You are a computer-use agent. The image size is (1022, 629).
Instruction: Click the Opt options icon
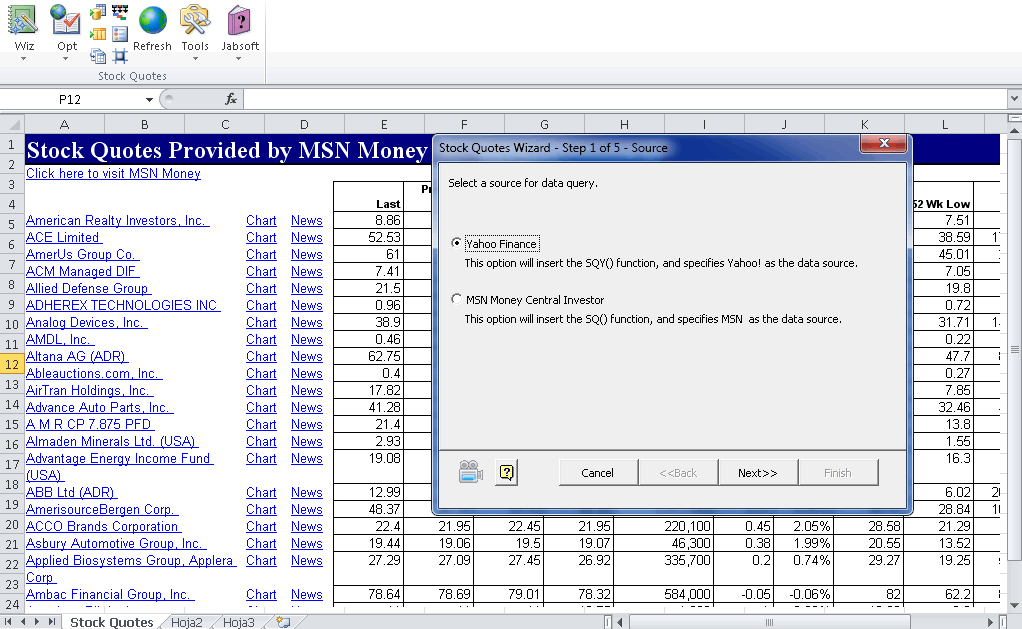coord(66,20)
